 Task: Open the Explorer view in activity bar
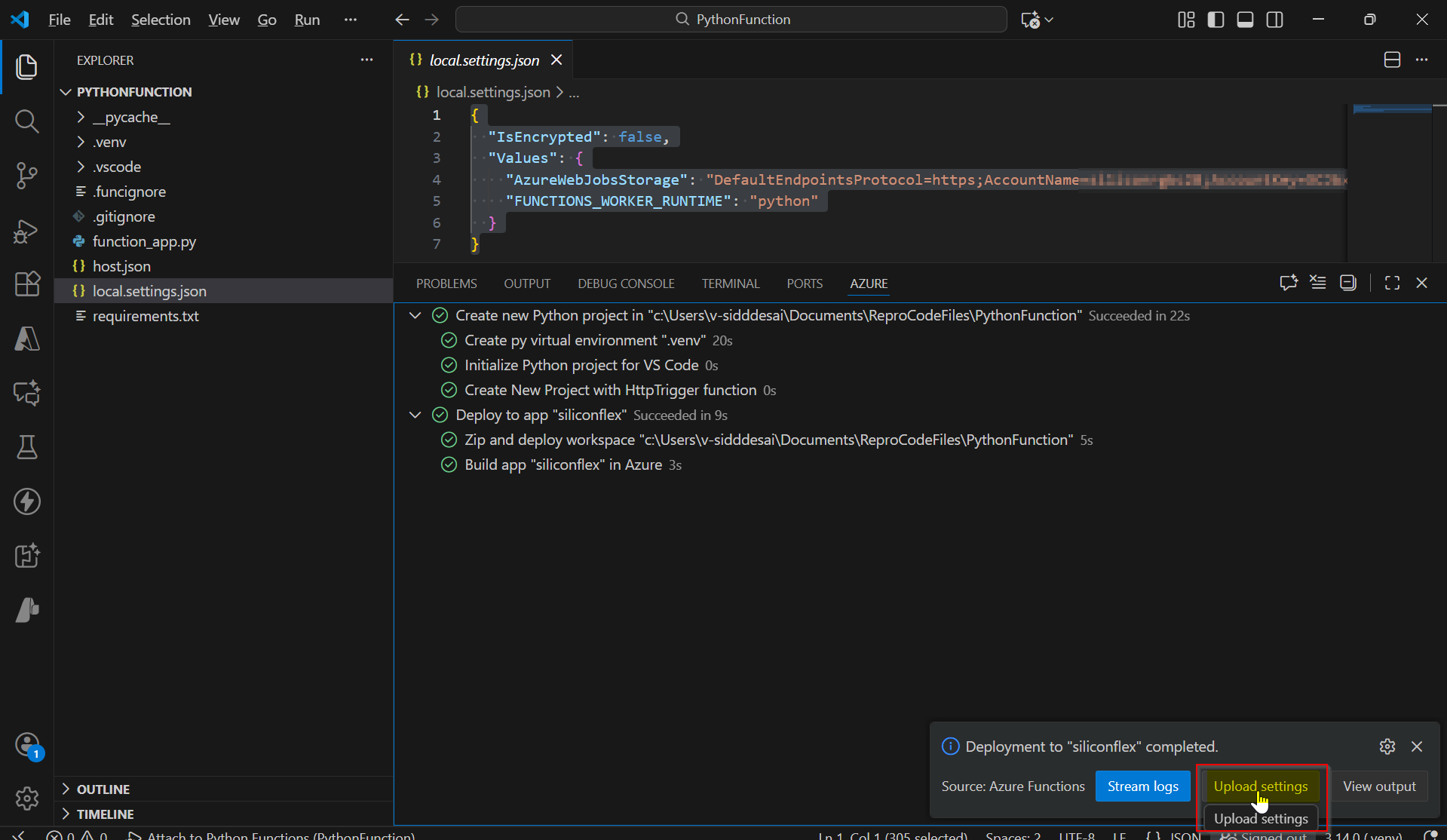pyautogui.click(x=26, y=66)
